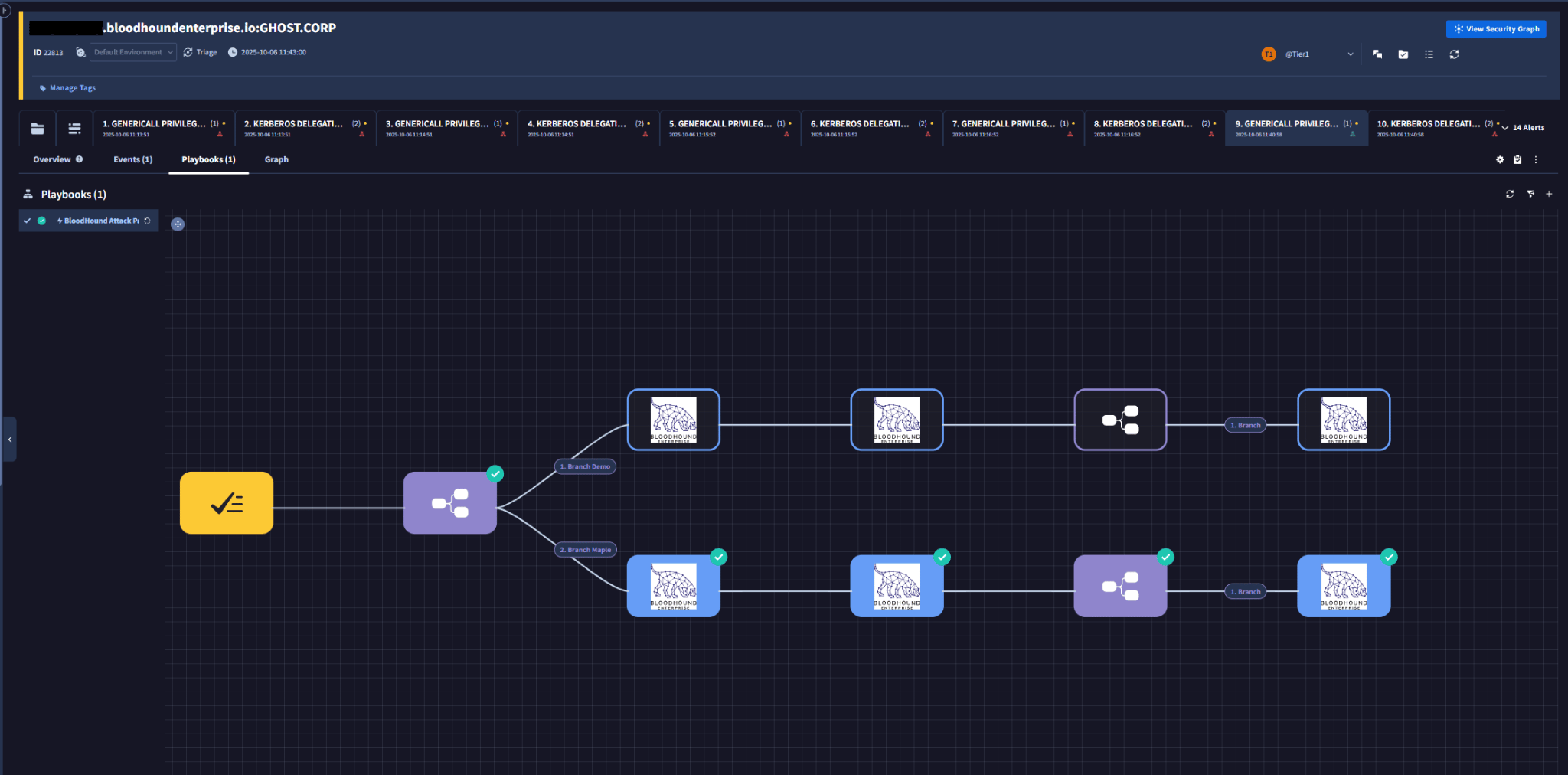Collapse the left side panel arrow

(x=9, y=440)
